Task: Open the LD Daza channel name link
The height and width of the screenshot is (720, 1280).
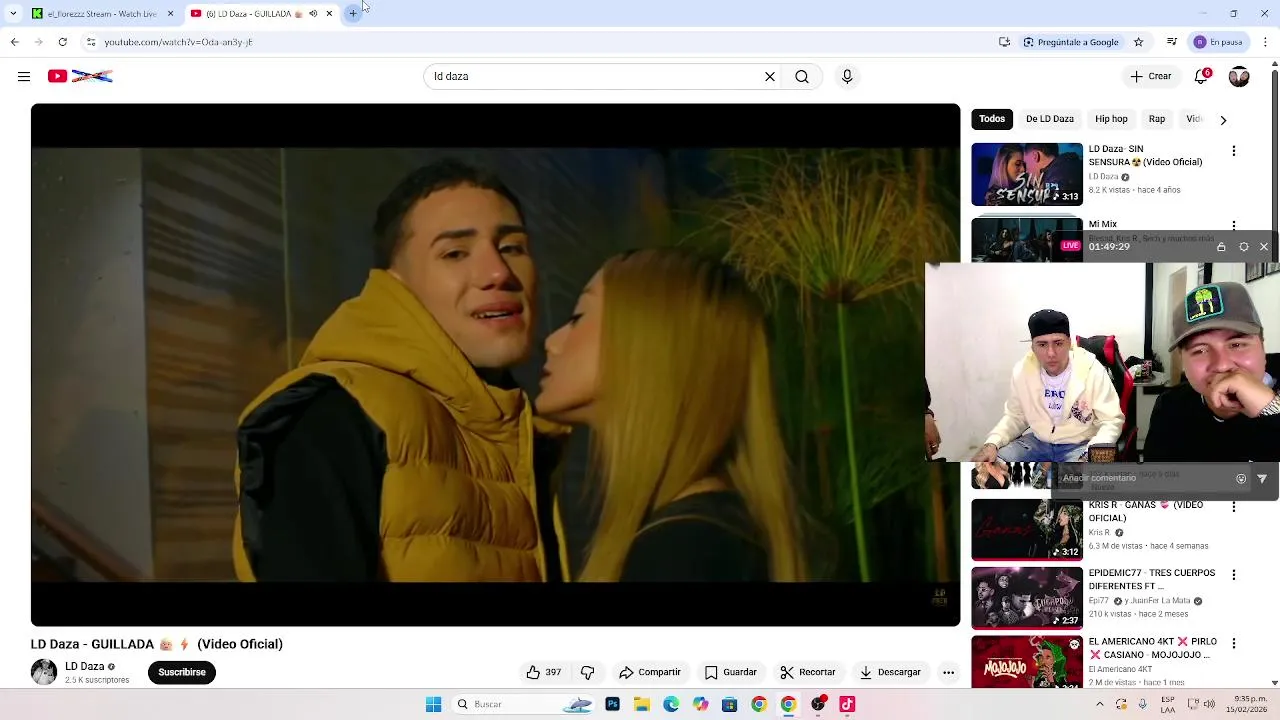Action: pos(85,666)
